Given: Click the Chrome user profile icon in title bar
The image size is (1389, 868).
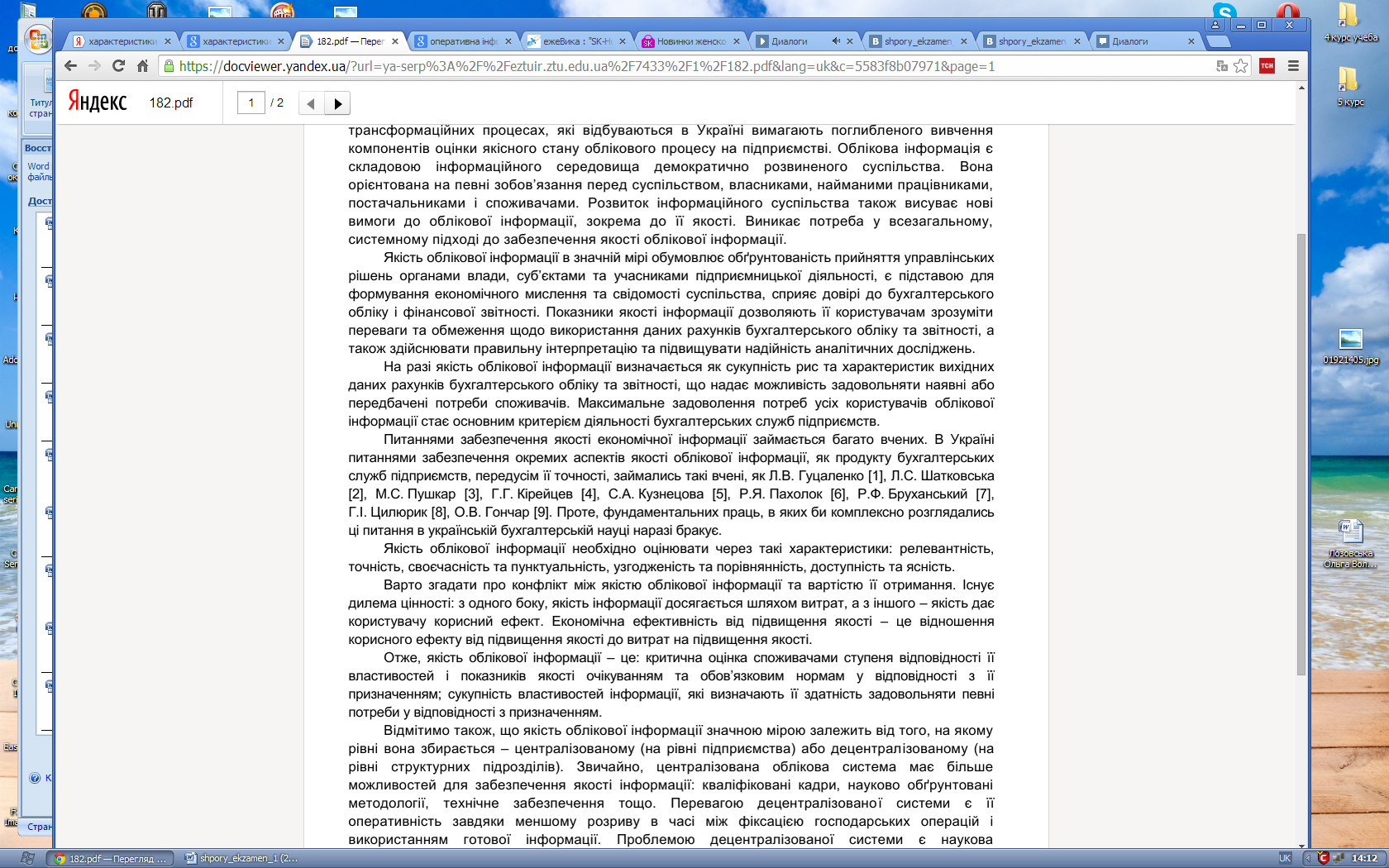Looking at the screenshot, I should coord(1216,26).
